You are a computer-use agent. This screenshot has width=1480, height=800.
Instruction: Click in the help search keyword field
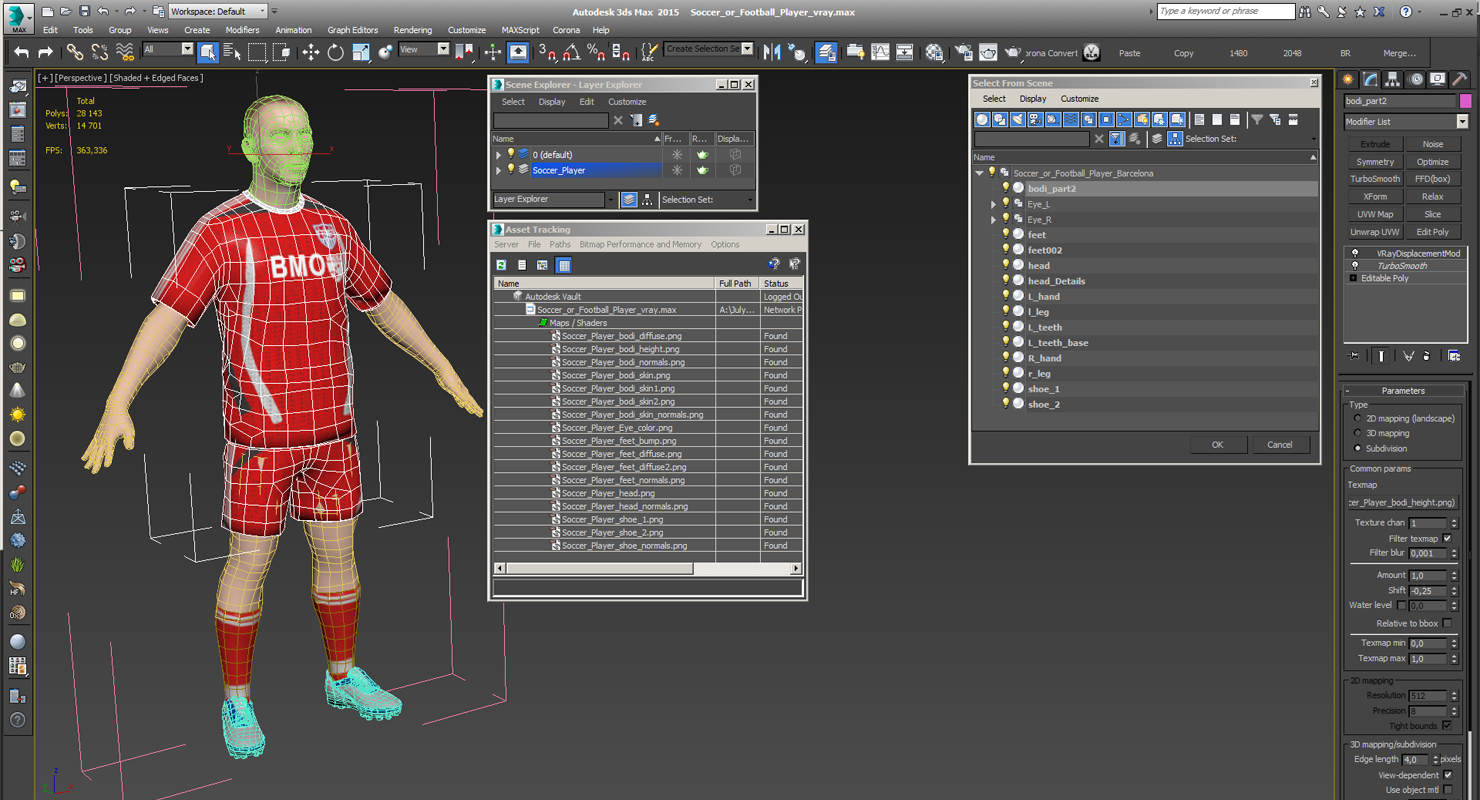(1225, 11)
